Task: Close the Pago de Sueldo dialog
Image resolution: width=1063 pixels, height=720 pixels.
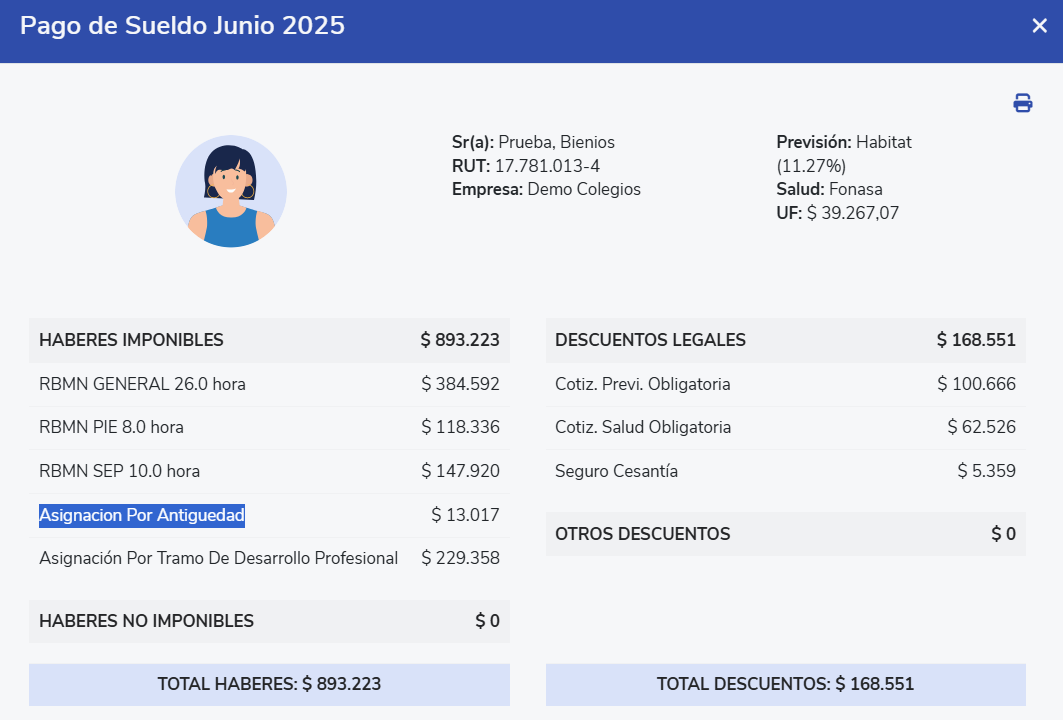Action: pos(1039,26)
